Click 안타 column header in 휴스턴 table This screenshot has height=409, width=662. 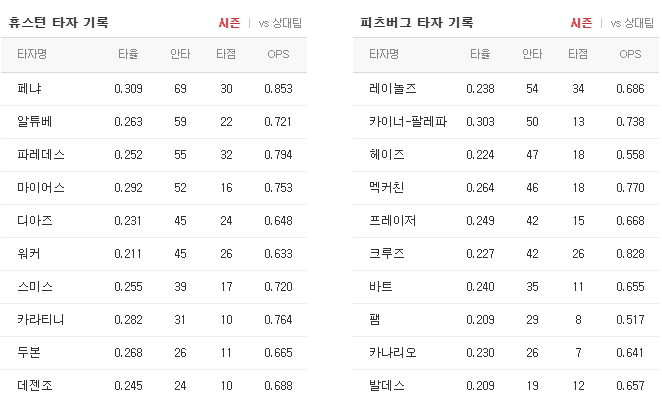[180, 54]
